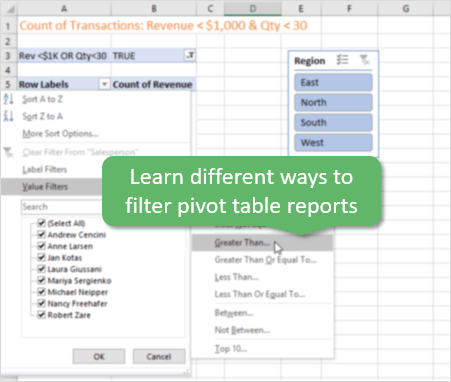Select row 1 header
This screenshot has width=451, height=382.
[8, 26]
